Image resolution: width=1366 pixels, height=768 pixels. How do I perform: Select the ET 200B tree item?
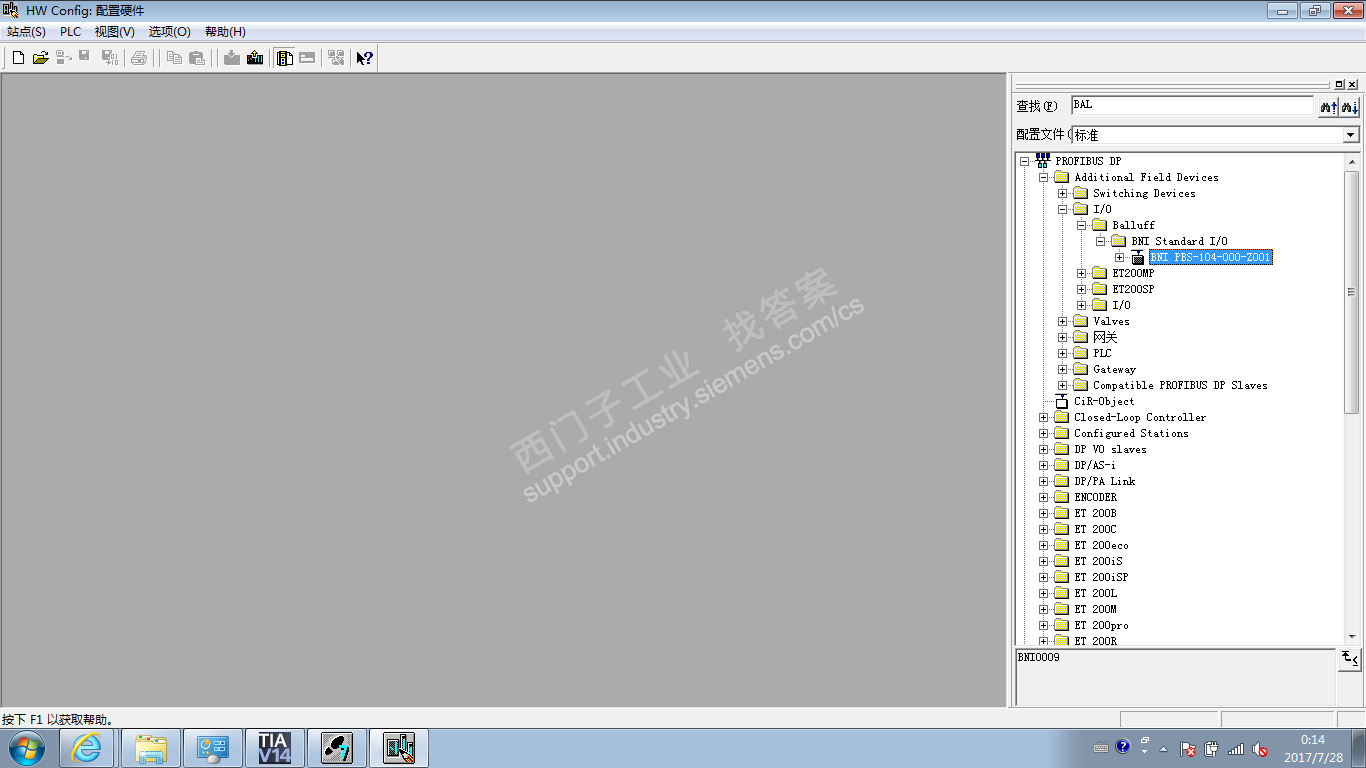coord(1095,513)
